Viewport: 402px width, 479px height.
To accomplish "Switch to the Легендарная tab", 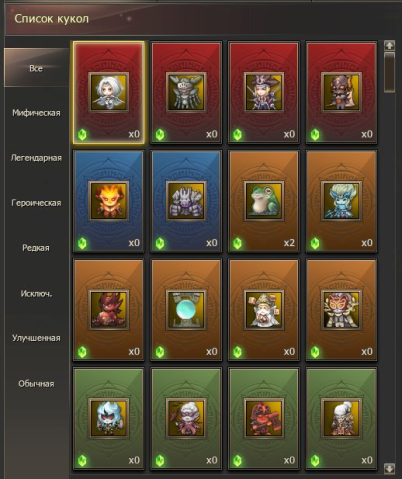I will coord(36,158).
